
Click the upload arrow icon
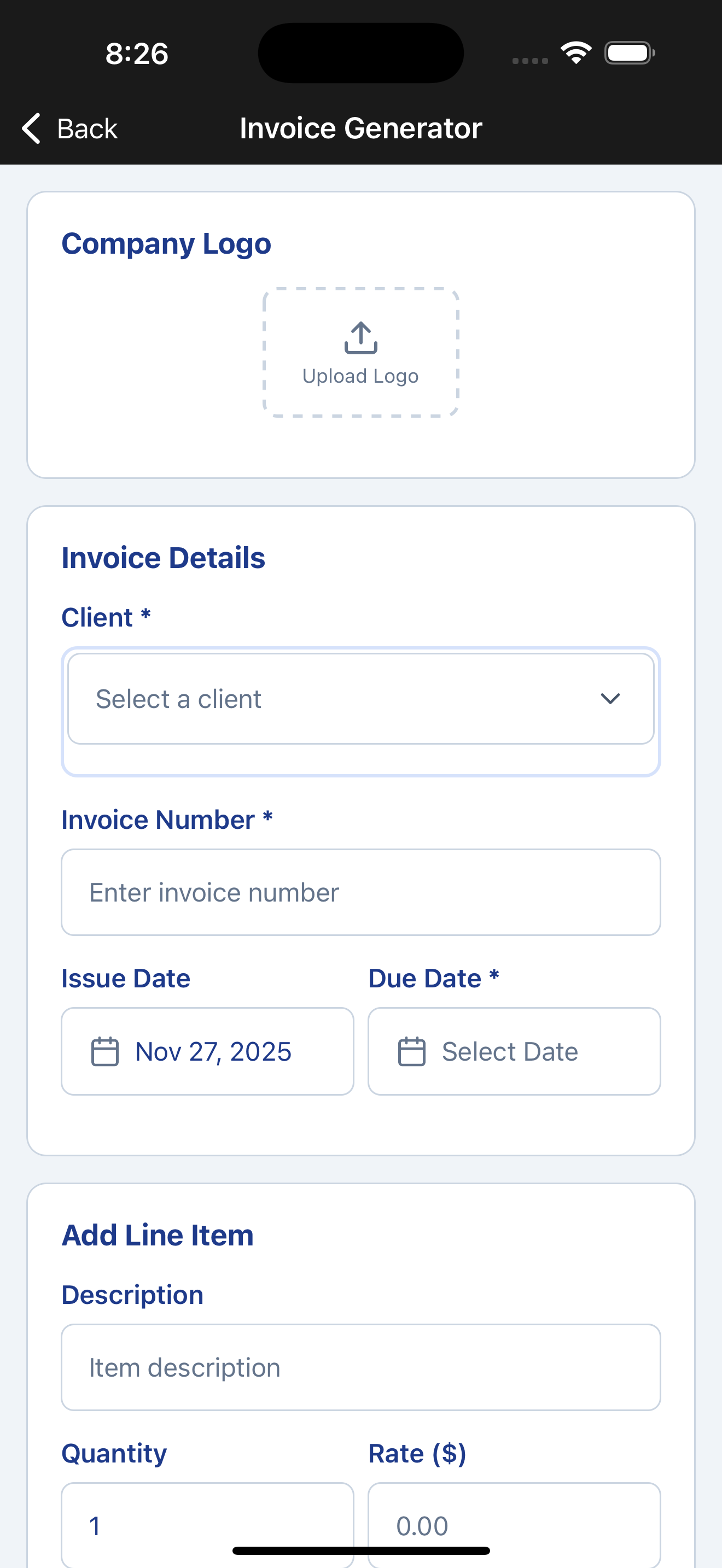[x=361, y=337]
